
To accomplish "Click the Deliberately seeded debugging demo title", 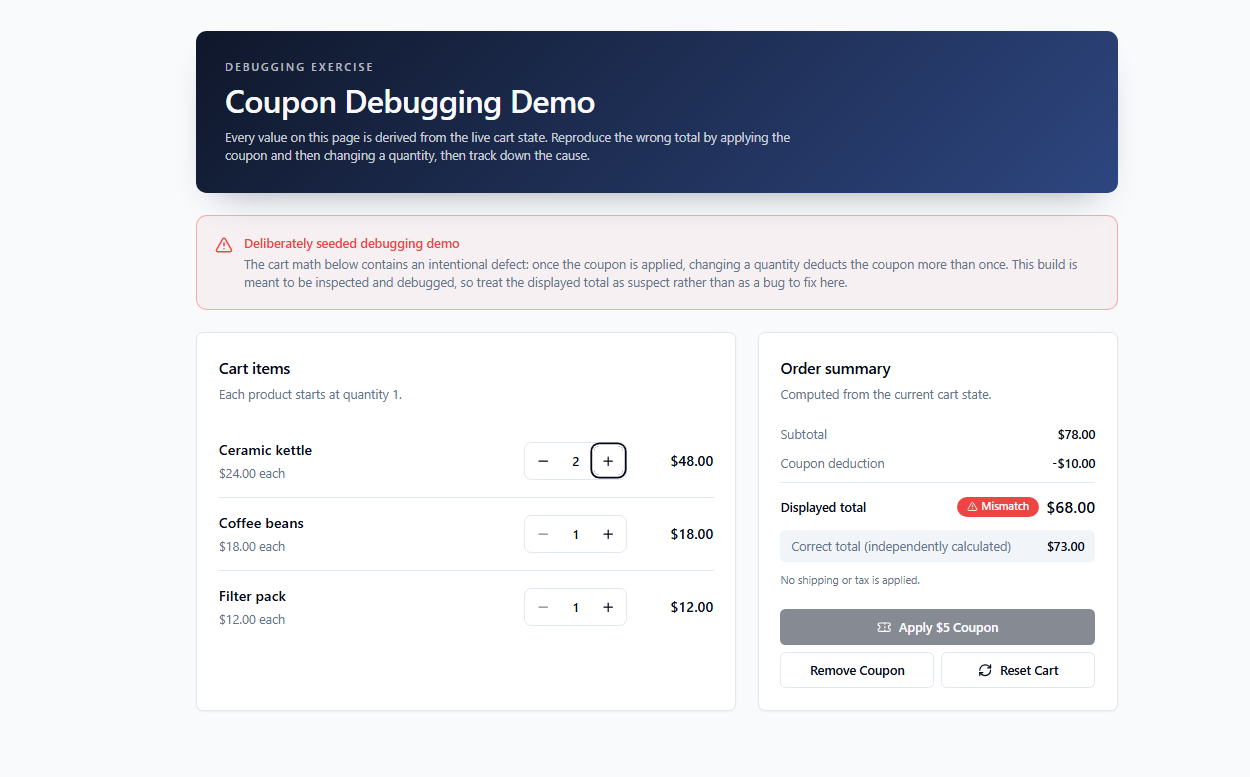I will click(352, 243).
